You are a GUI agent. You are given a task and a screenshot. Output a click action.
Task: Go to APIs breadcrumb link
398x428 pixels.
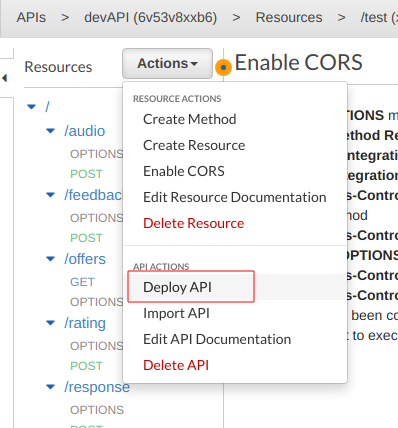tap(31, 17)
